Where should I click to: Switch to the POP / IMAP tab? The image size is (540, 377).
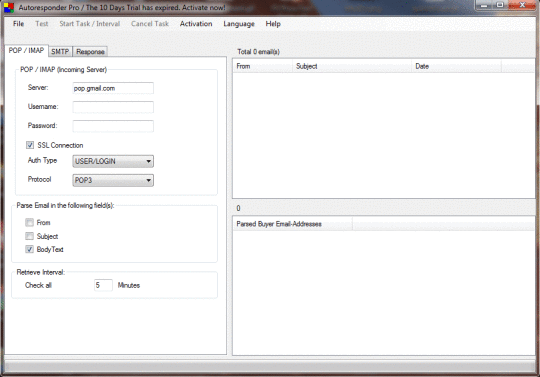tap(26, 51)
